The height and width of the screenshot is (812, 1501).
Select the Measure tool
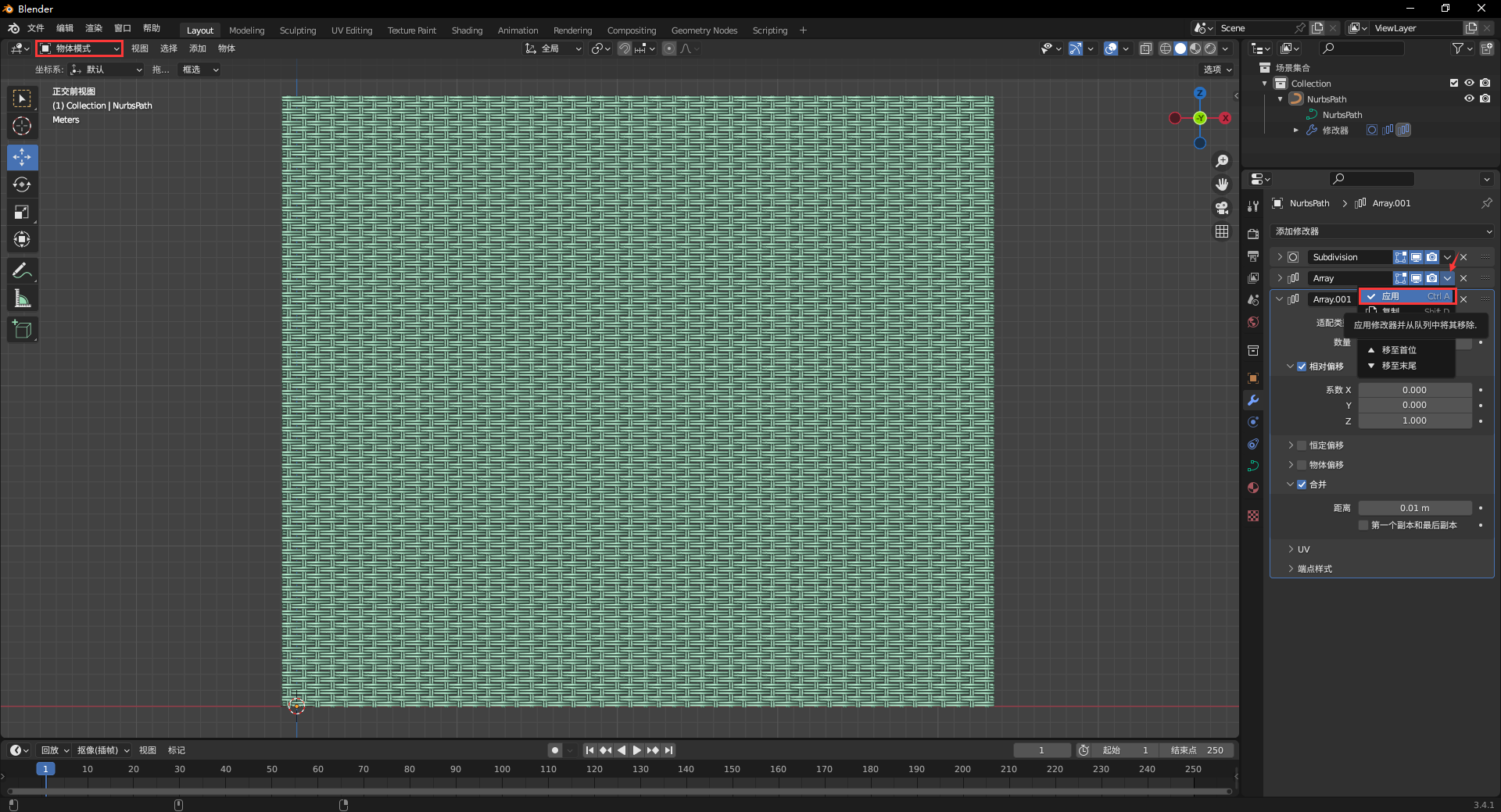(22, 299)
